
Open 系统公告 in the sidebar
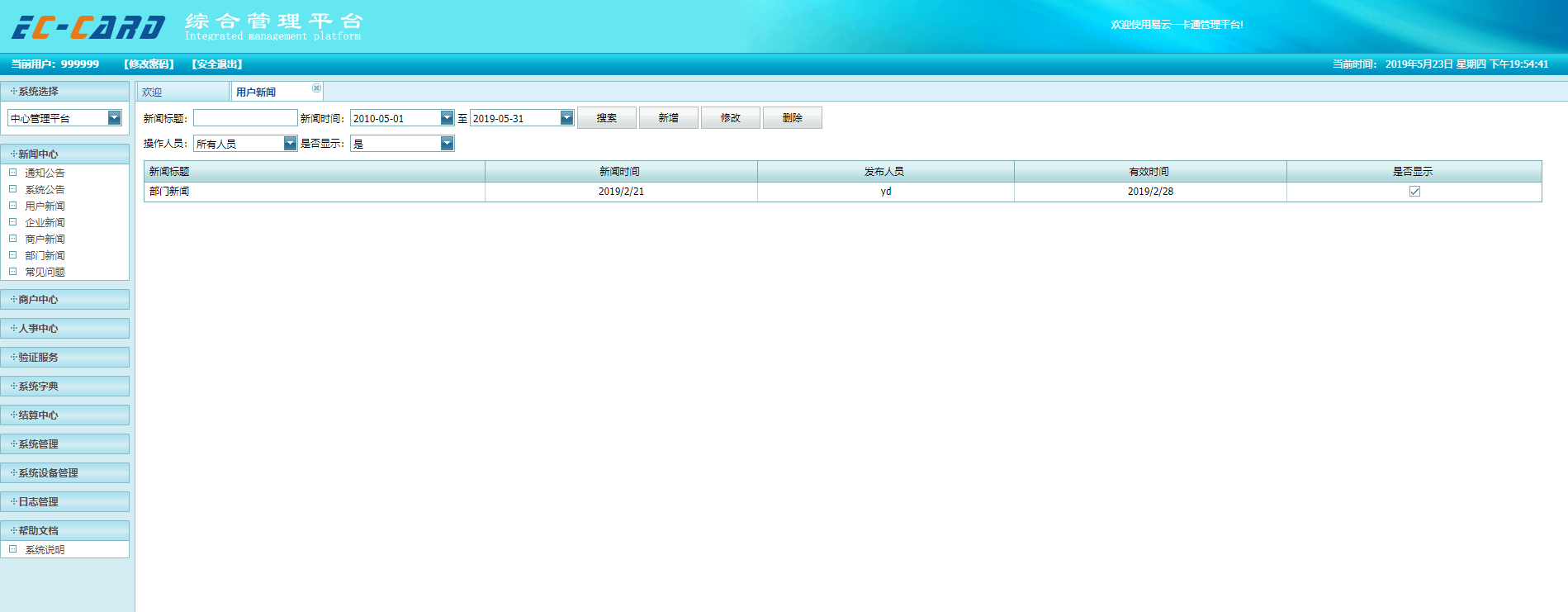(45, 189)
